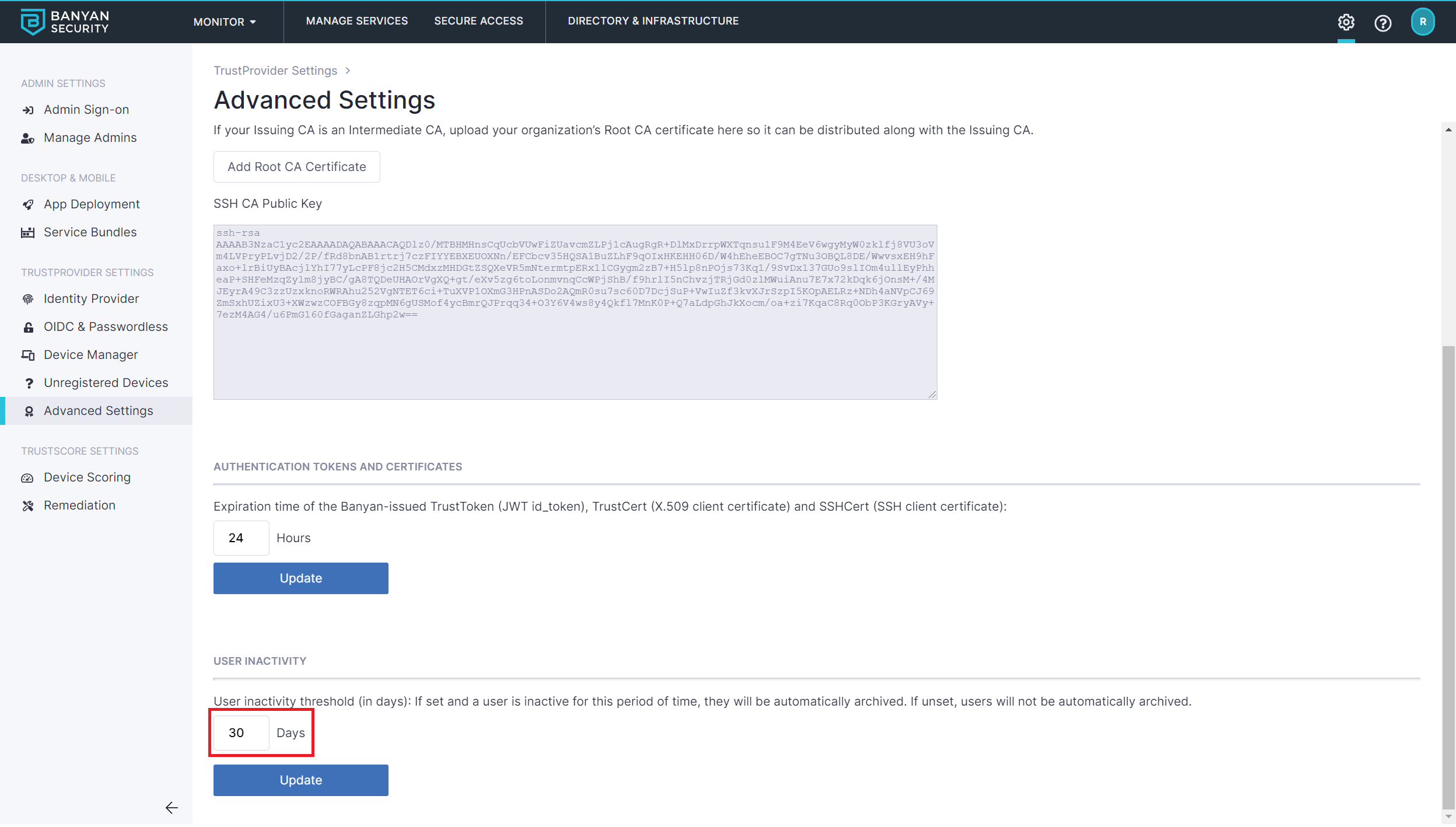Open Secure Access tab

click(478, 21)
